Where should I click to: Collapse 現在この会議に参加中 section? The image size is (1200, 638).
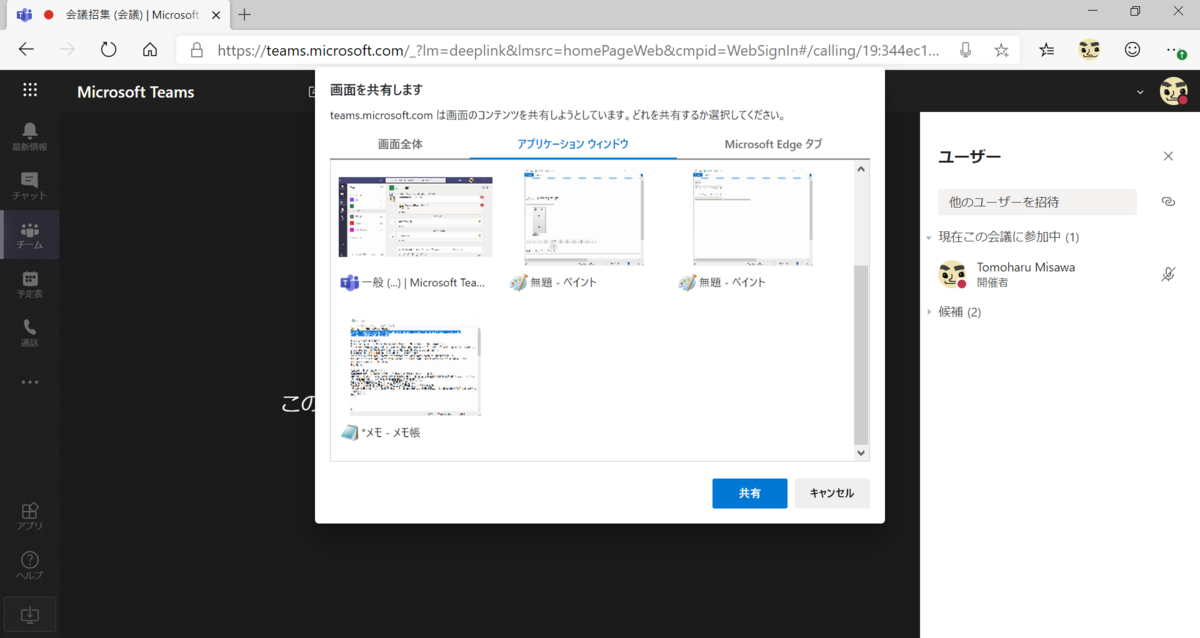point(929,238)
